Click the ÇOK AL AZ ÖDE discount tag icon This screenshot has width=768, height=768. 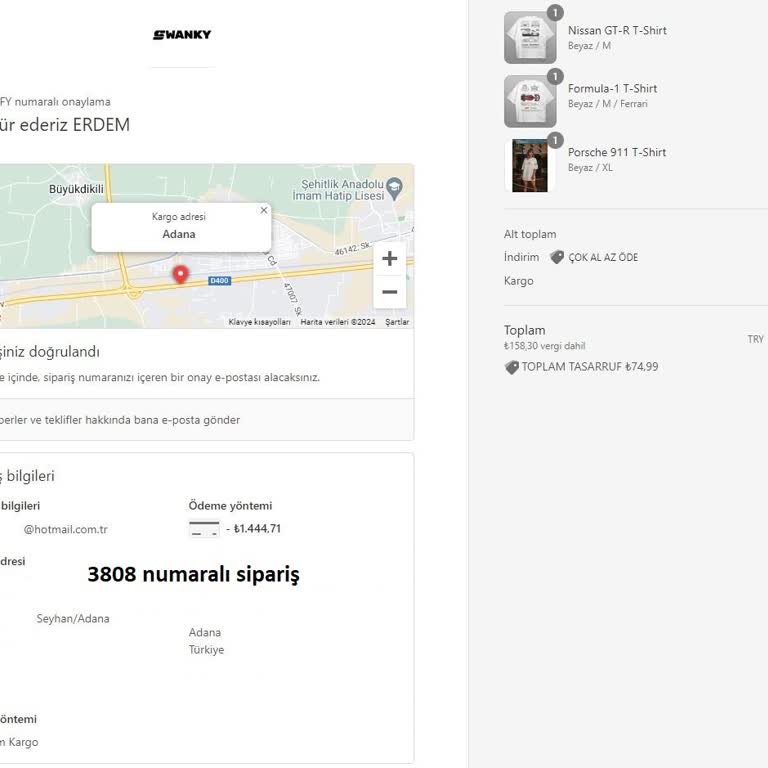[x=557, y=257]
